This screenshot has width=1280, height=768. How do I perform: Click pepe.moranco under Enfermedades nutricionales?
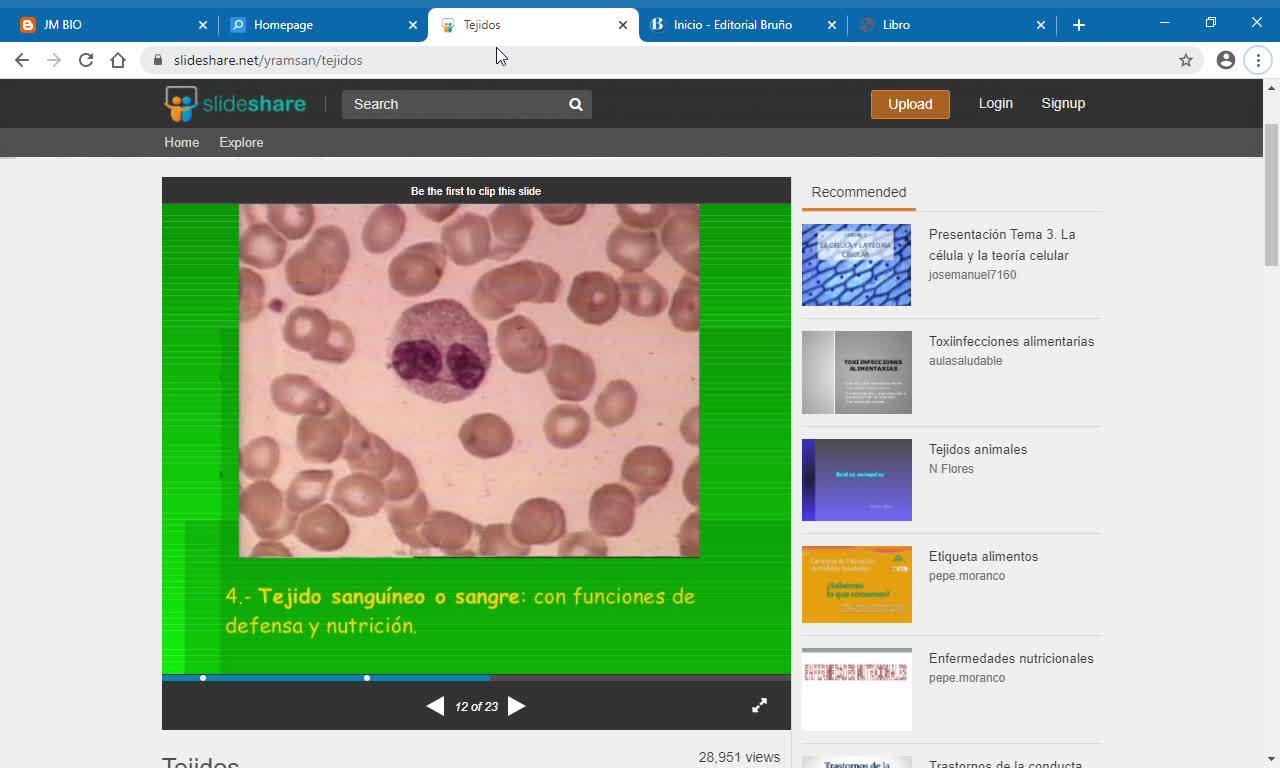tap(967, 678)
